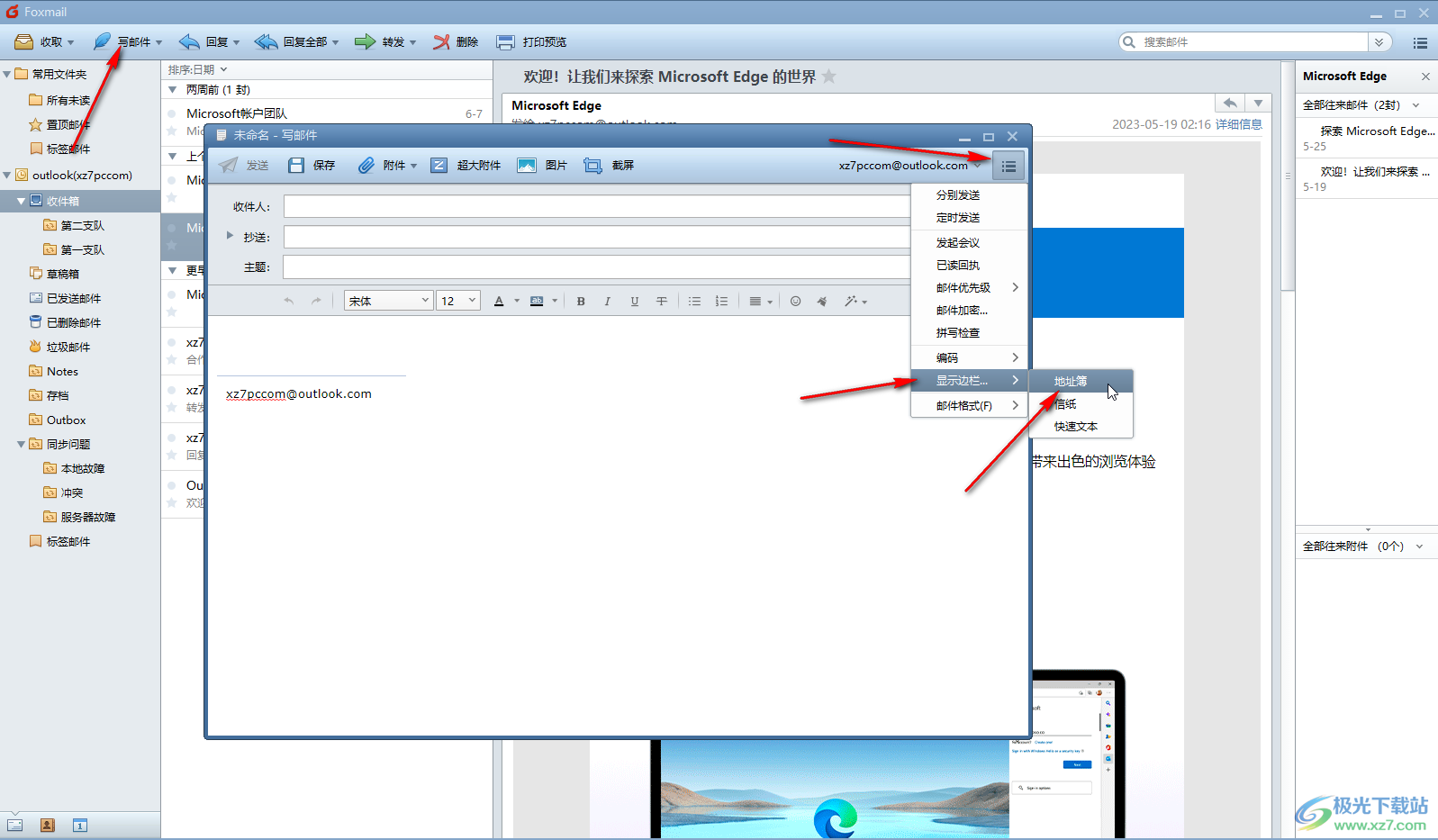Click the undo arrow in format bar
The width and height of the screenshot is (1438, 840).
(x=289, y=302)
